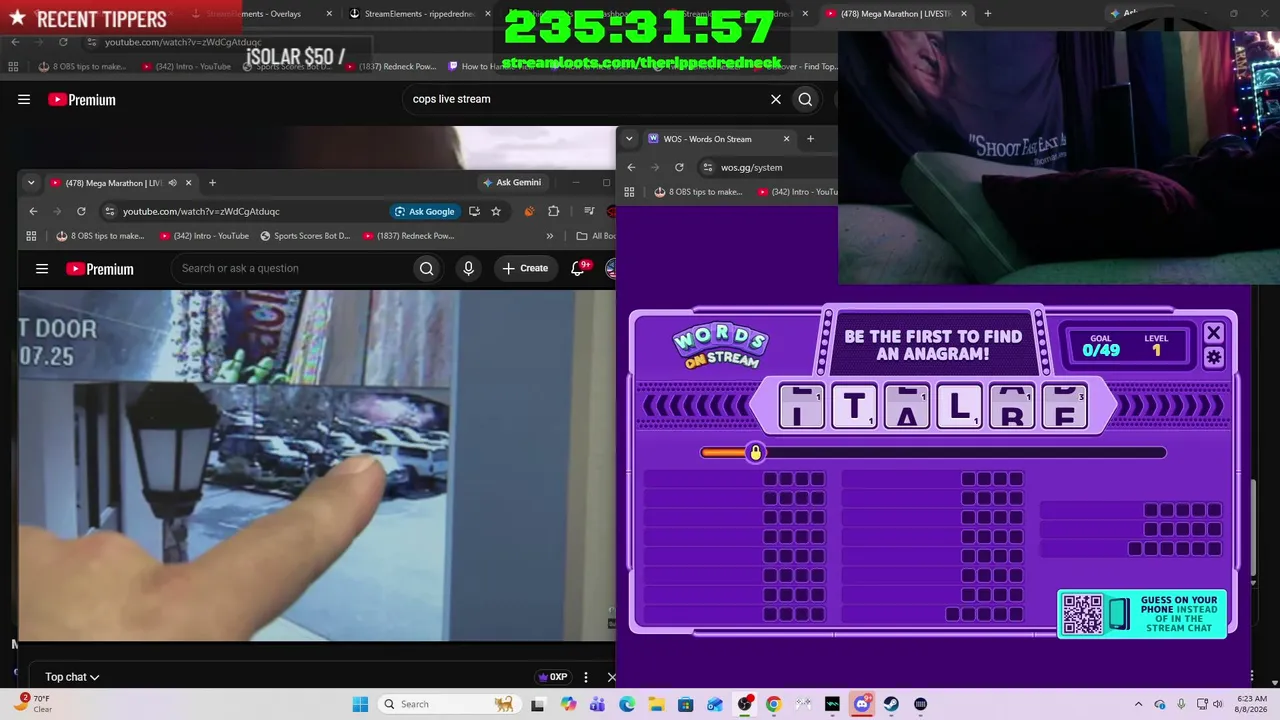Screen dimensions: 1280x720
Task: Open the 8 OBS tips bookmark in WOS window
Action: [x=698, y=192]
